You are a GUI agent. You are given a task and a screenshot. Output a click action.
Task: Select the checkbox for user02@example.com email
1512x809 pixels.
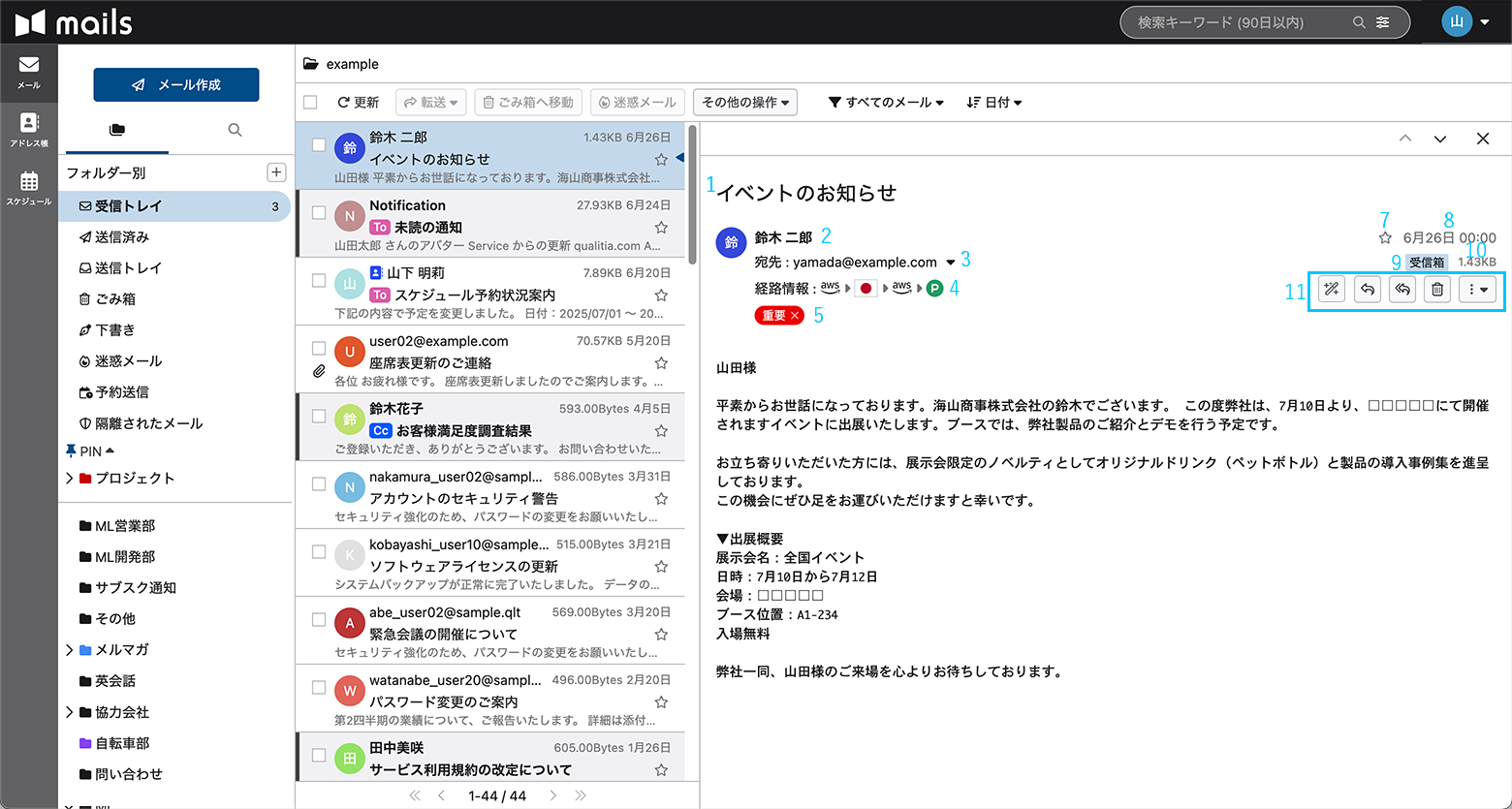(318, 348)
